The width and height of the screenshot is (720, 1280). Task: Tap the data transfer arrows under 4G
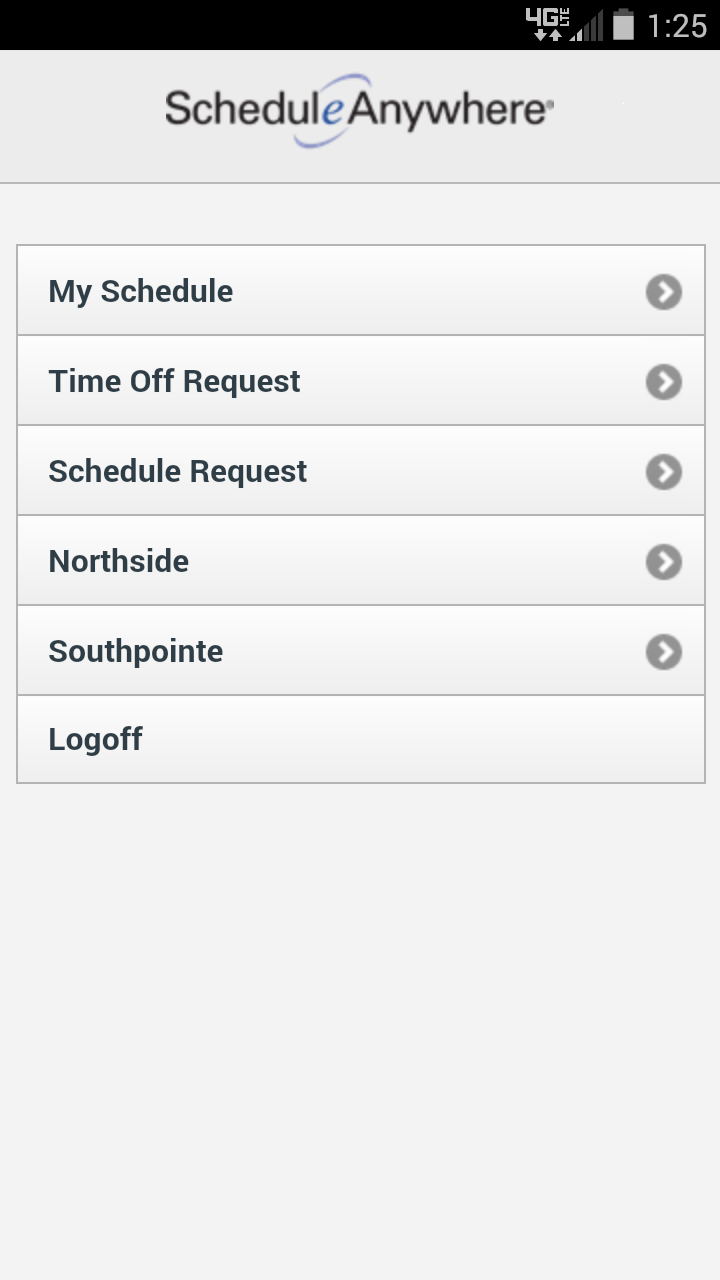click(x=548, y=35)
